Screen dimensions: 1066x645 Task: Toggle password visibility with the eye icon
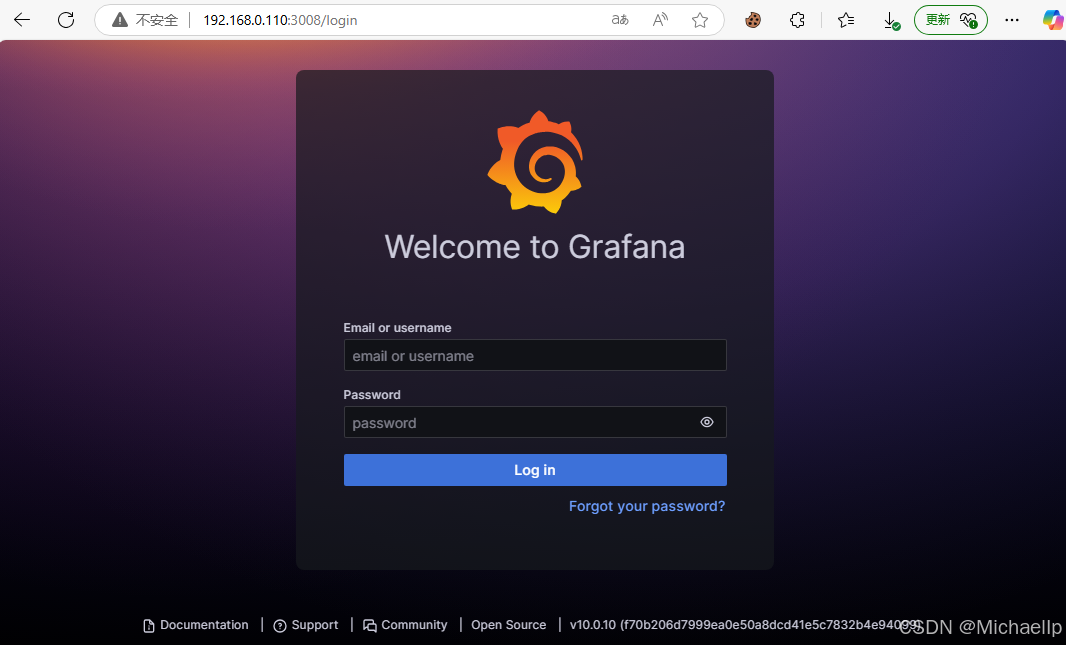pyautogui.click(x=707, y=422)
